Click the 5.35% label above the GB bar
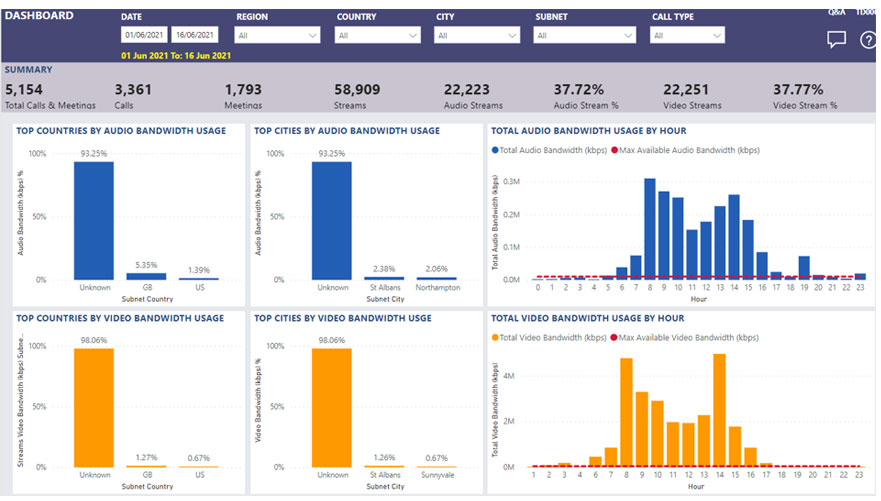881x501 pixels. 146,265
